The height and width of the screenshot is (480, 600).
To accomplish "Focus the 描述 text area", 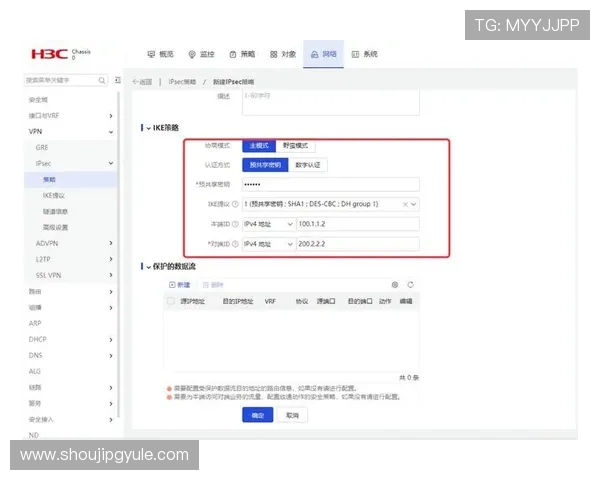I will (331, 102).
